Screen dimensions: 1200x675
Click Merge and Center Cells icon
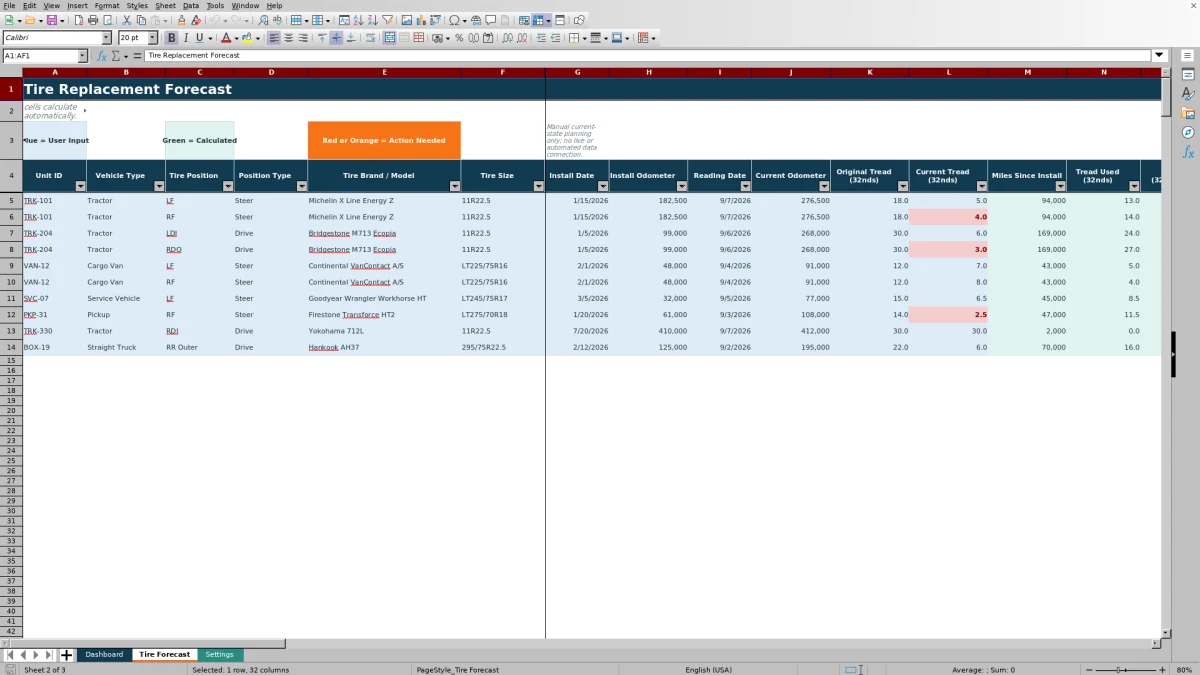click(x=390, y=38)
